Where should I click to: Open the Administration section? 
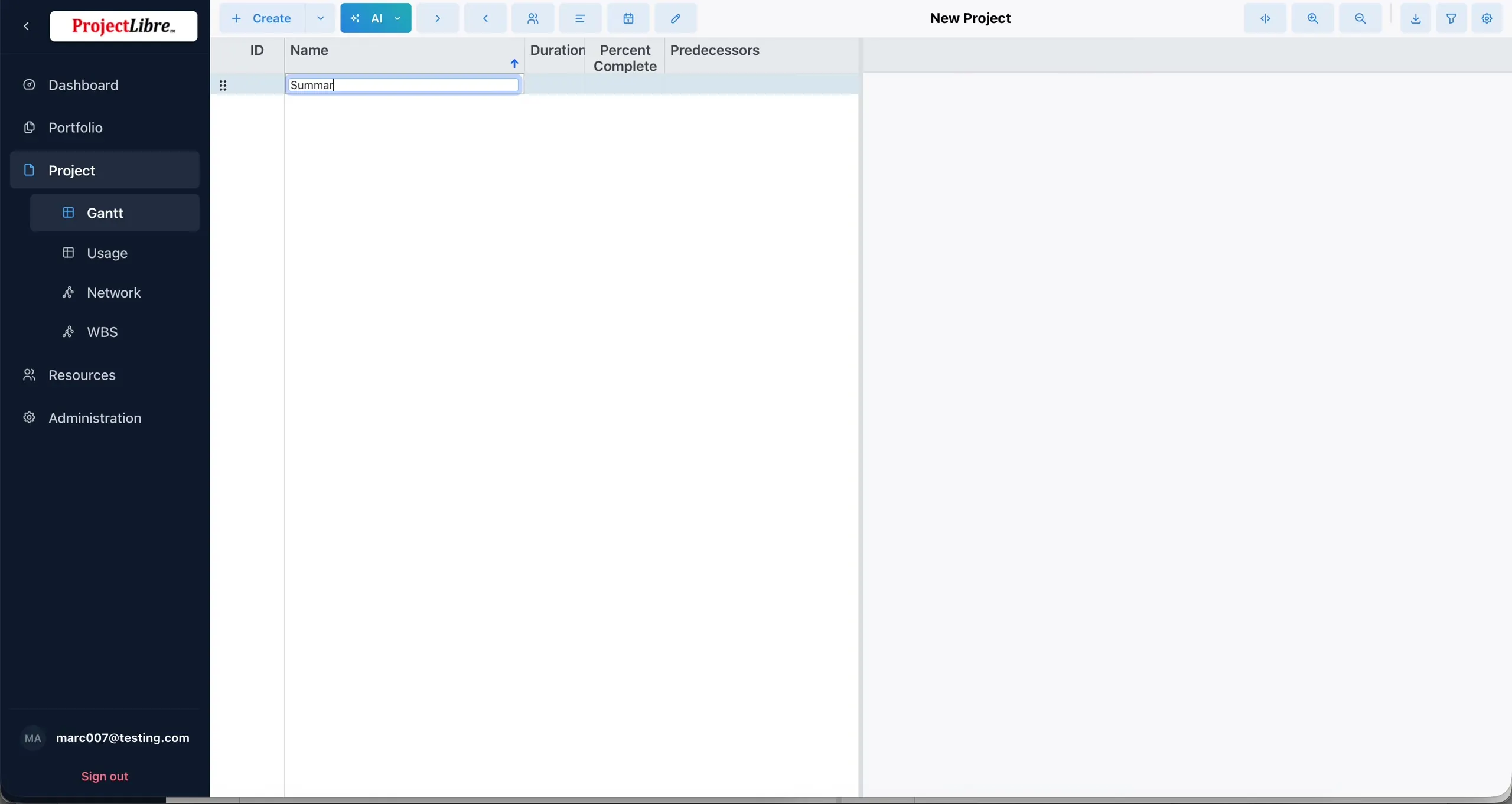(105, 418)
